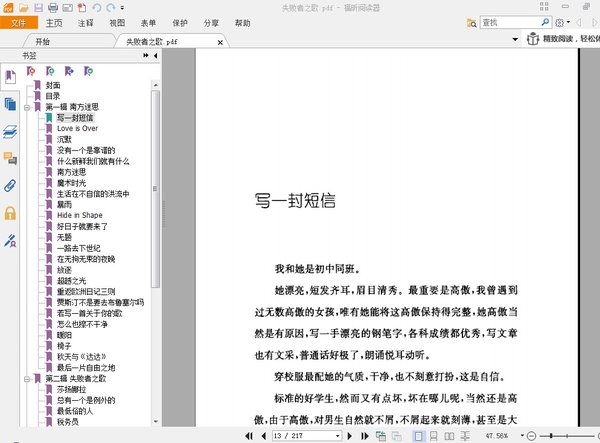Screen dimensions: 600x443
Task: Open the Security lock panel
Action: (10, 212)
